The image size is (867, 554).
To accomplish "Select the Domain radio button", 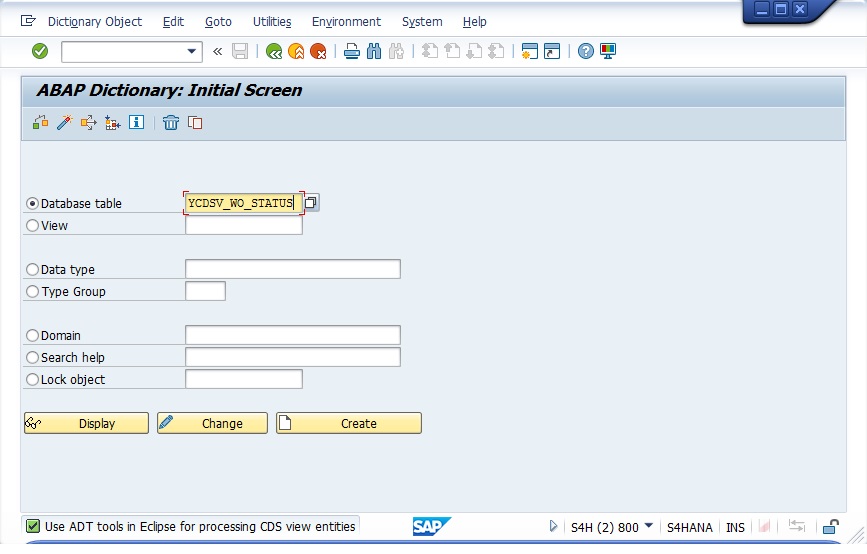I will 33,336.
